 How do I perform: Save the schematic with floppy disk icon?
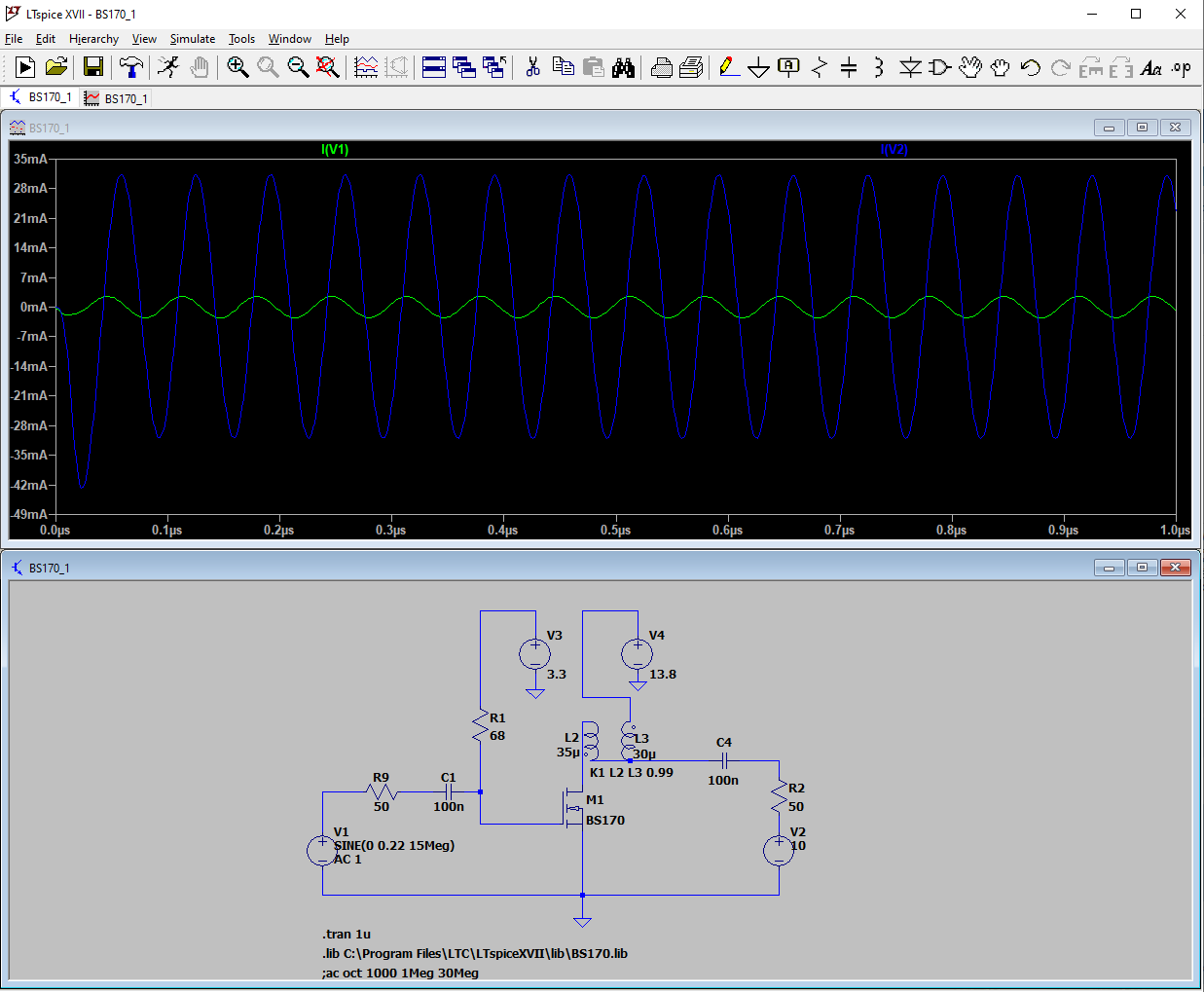93,67
